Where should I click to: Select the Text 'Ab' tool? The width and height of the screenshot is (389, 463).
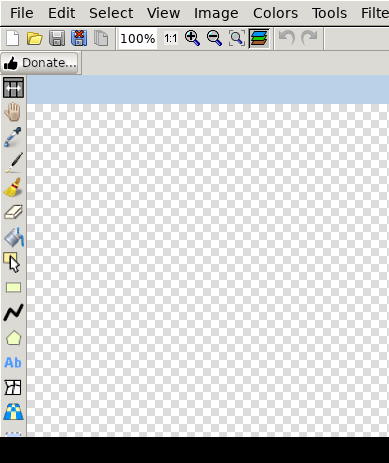click(x=13, y=362)
